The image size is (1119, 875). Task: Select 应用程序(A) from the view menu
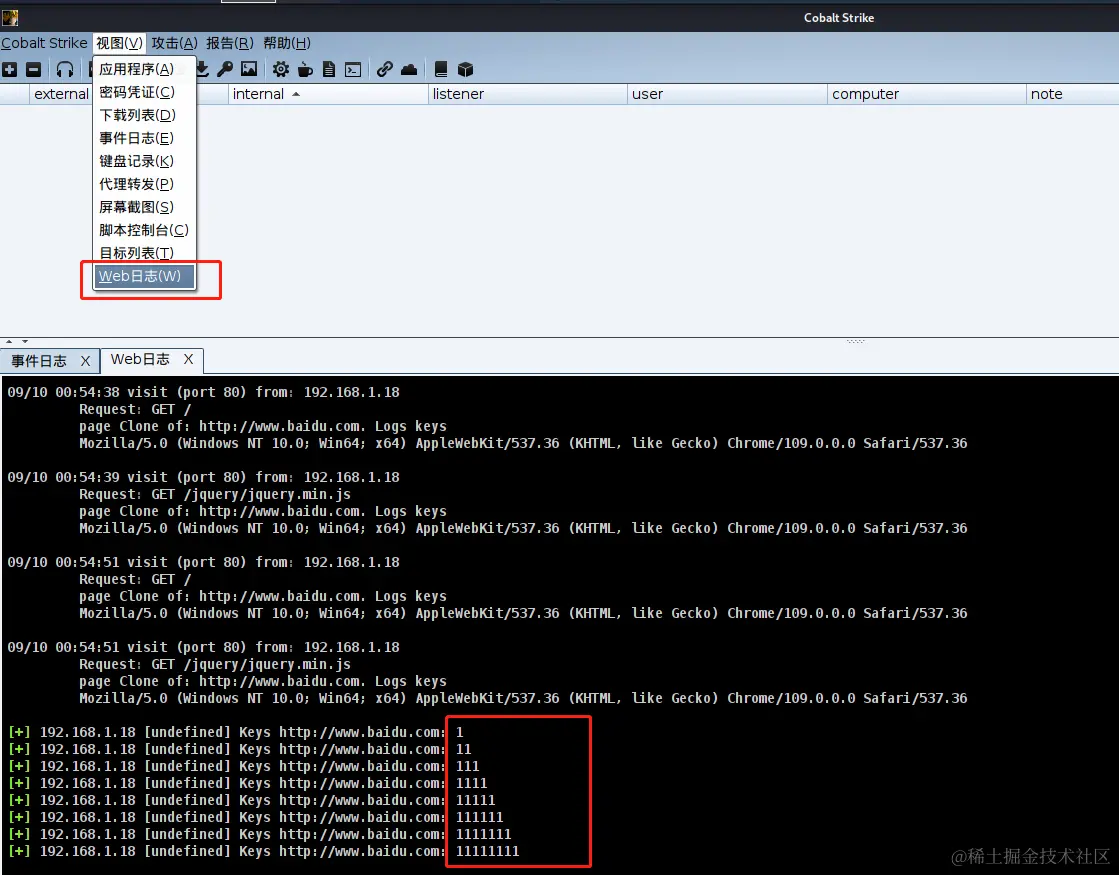coord(144,69)
